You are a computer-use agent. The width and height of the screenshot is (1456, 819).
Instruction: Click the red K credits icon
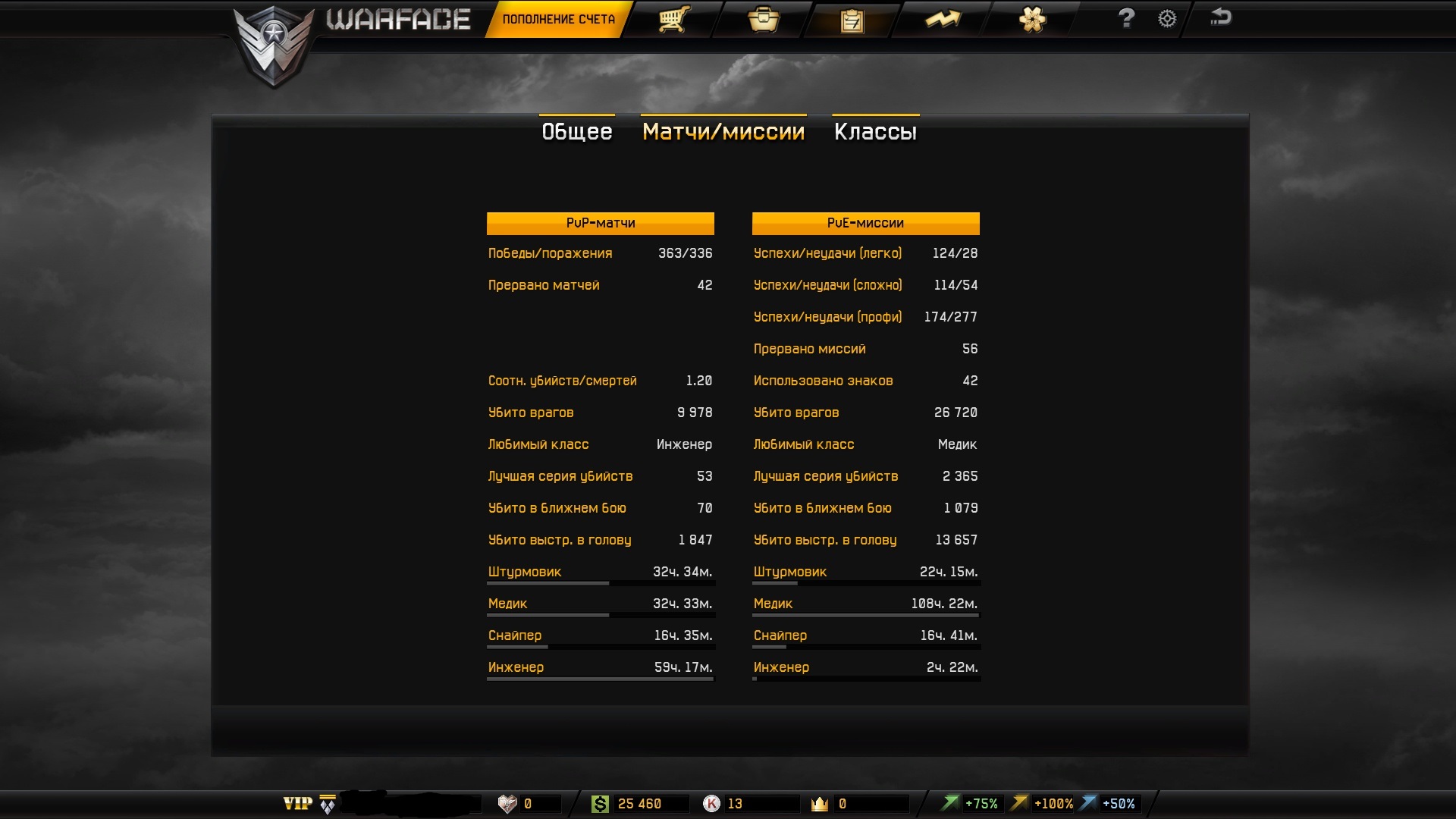click(711, 804)
